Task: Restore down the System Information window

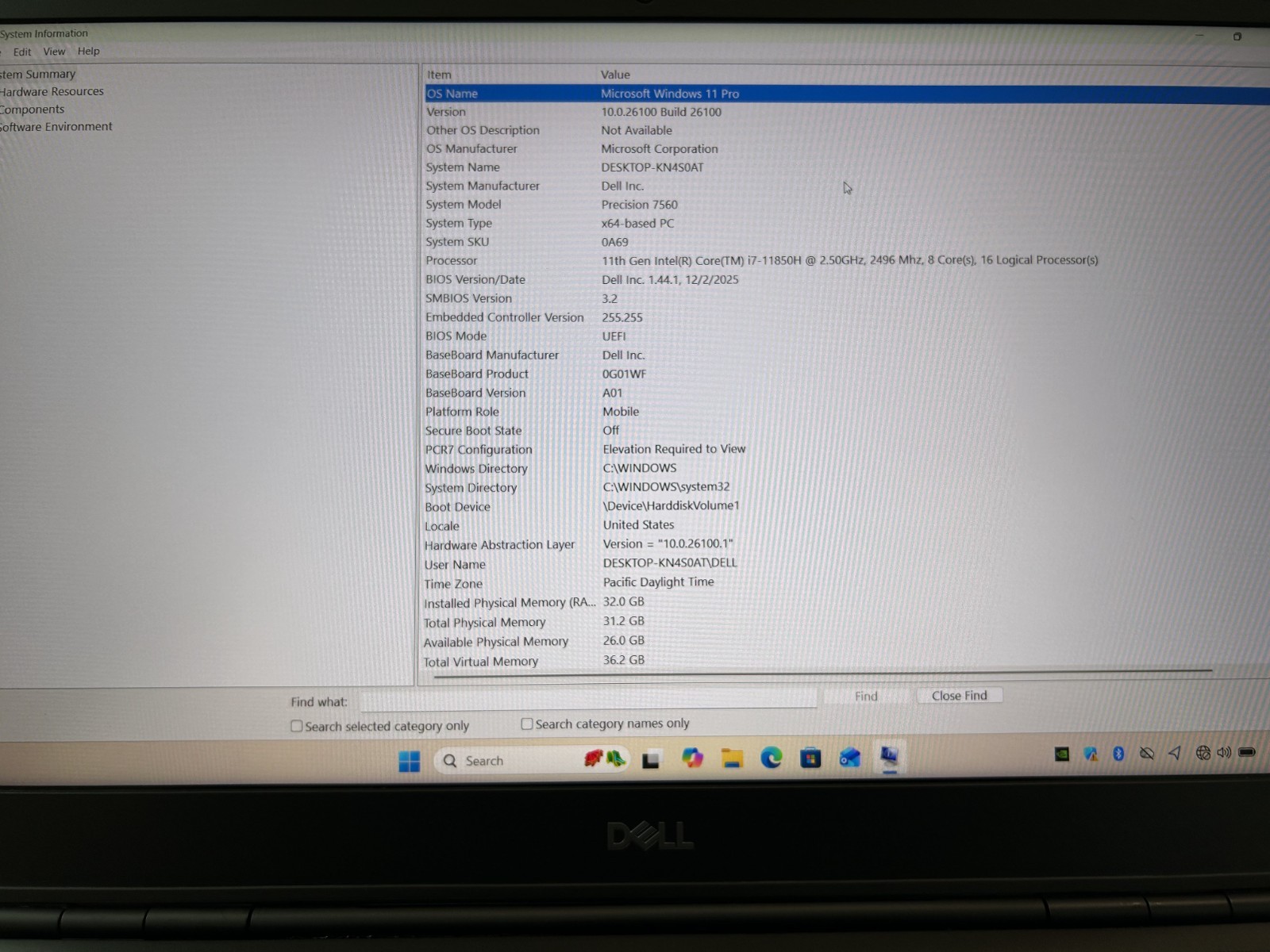Action: click(x=1237, y=36)
